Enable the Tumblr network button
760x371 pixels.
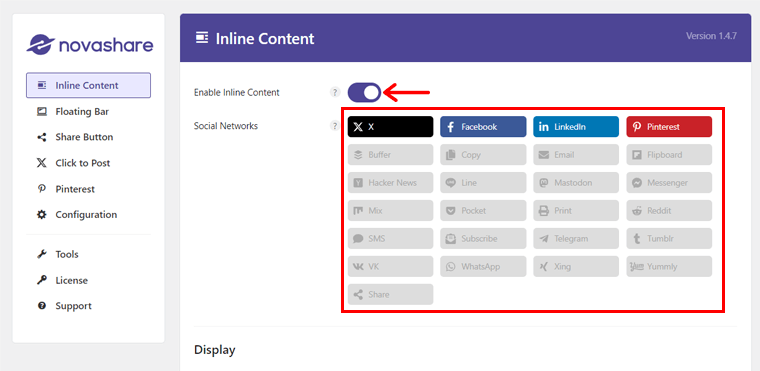pyautogui.click(x=669, y=239)
